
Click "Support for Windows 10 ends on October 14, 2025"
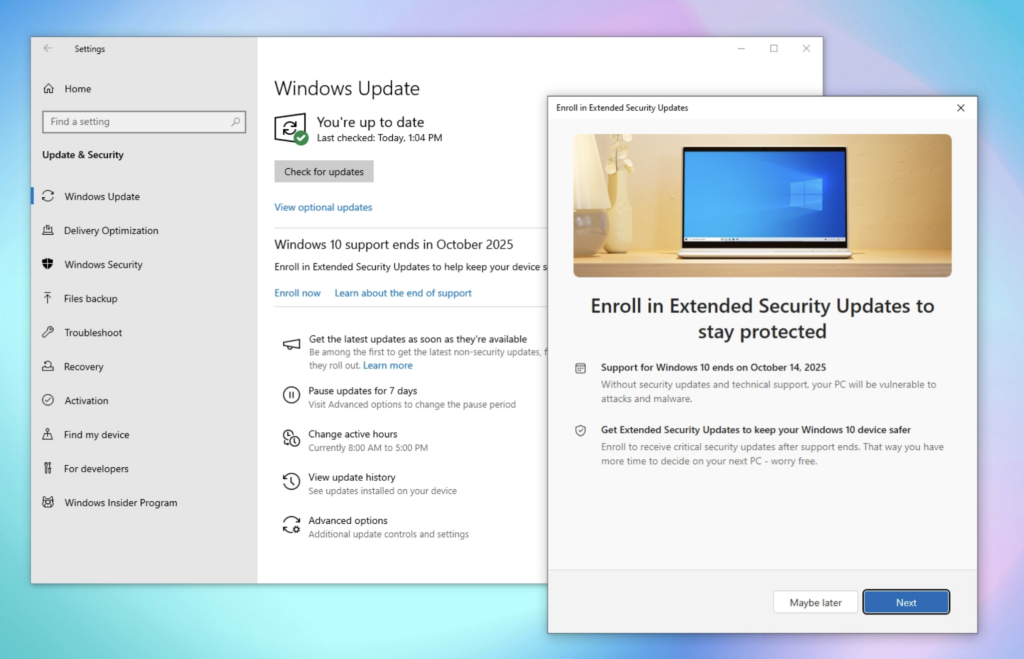click(x=713, y=367)
